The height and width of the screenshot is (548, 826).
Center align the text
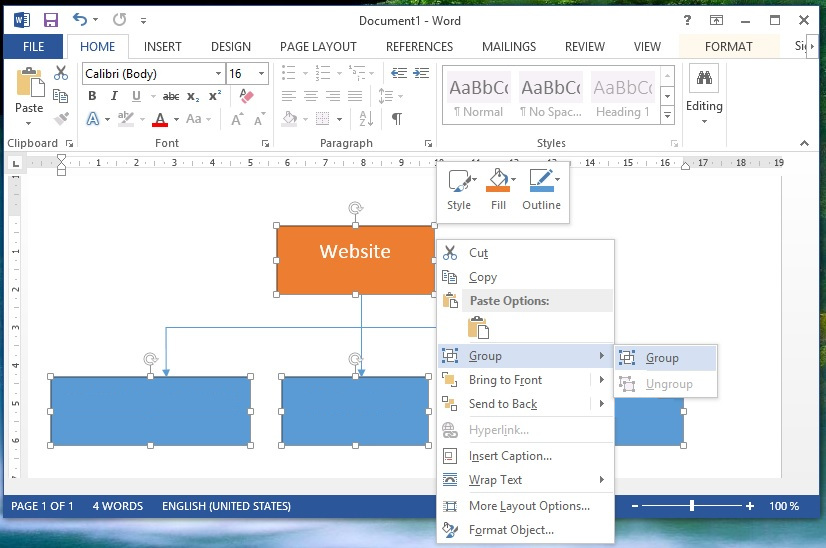(311, 96)
